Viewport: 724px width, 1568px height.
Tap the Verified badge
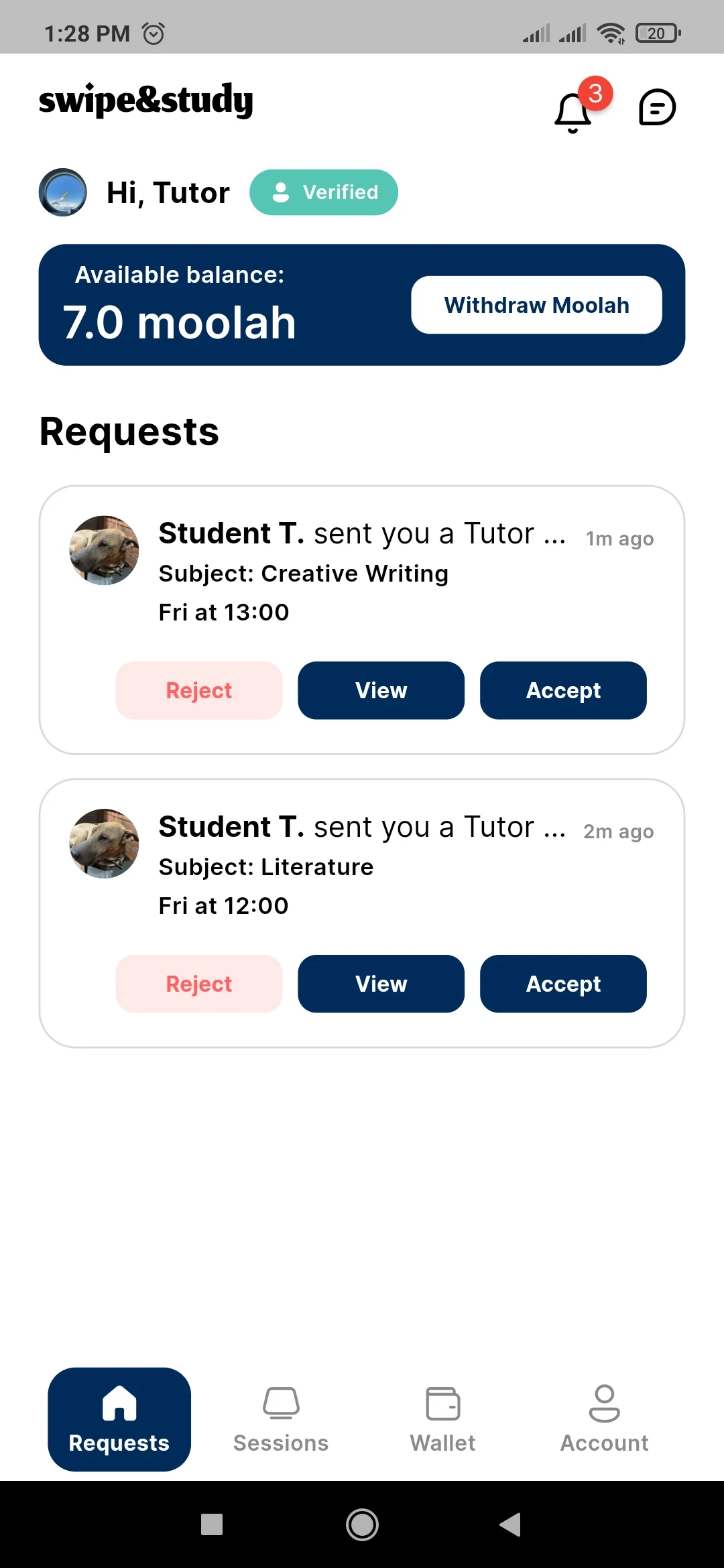coord(324,192)
